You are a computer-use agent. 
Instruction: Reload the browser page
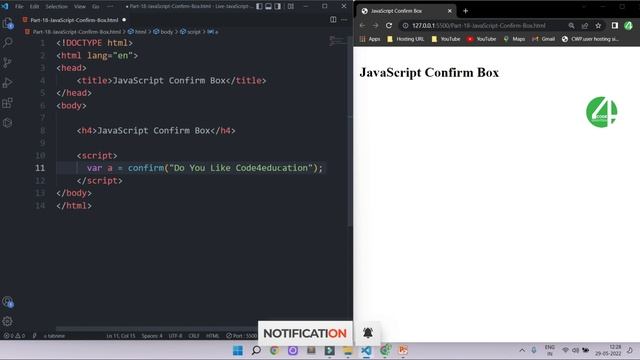[389, 25]
